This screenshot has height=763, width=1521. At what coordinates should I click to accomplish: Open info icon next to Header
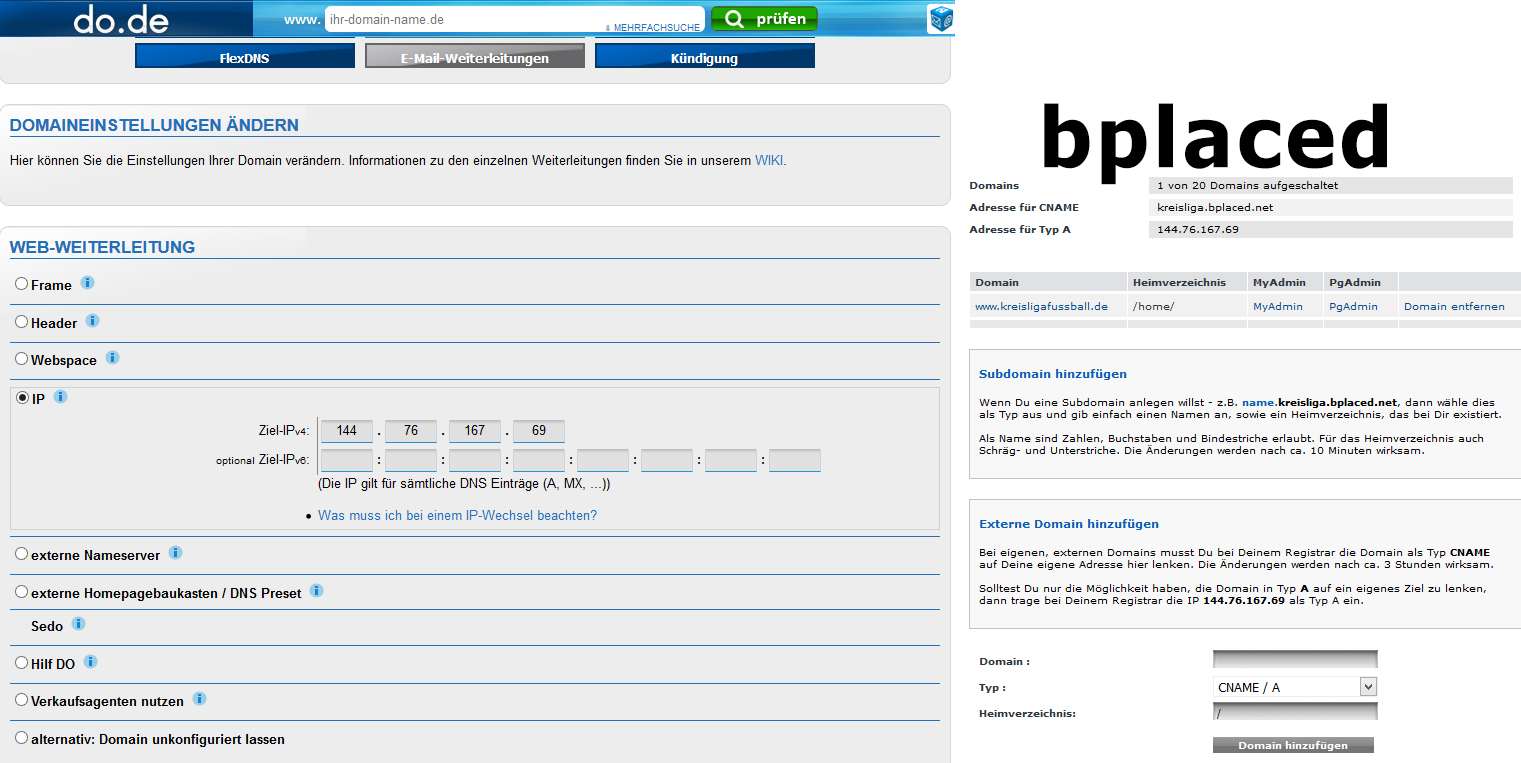click(93, 321)
